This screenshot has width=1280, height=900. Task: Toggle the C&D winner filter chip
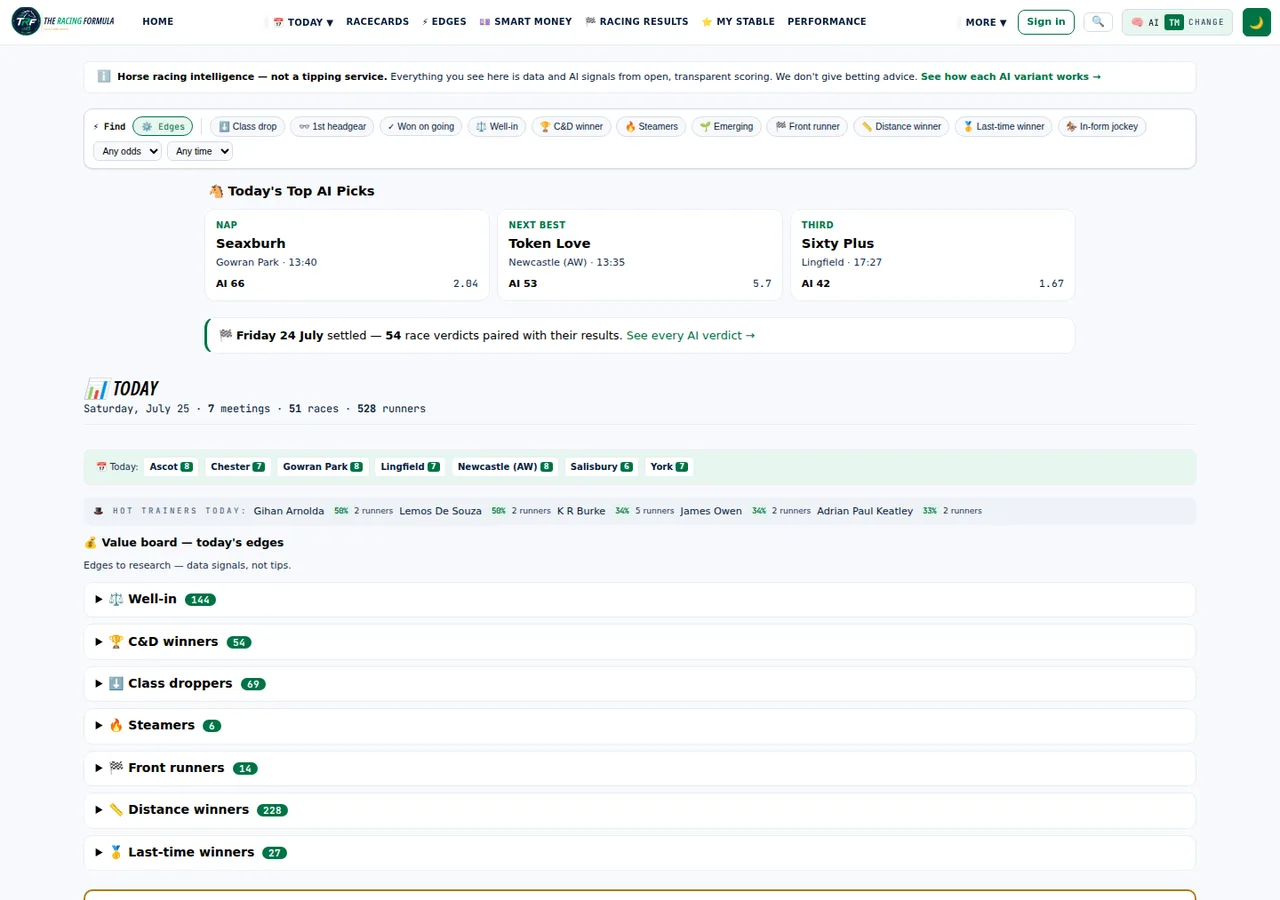pyautogui.click(x=571, y=126)
